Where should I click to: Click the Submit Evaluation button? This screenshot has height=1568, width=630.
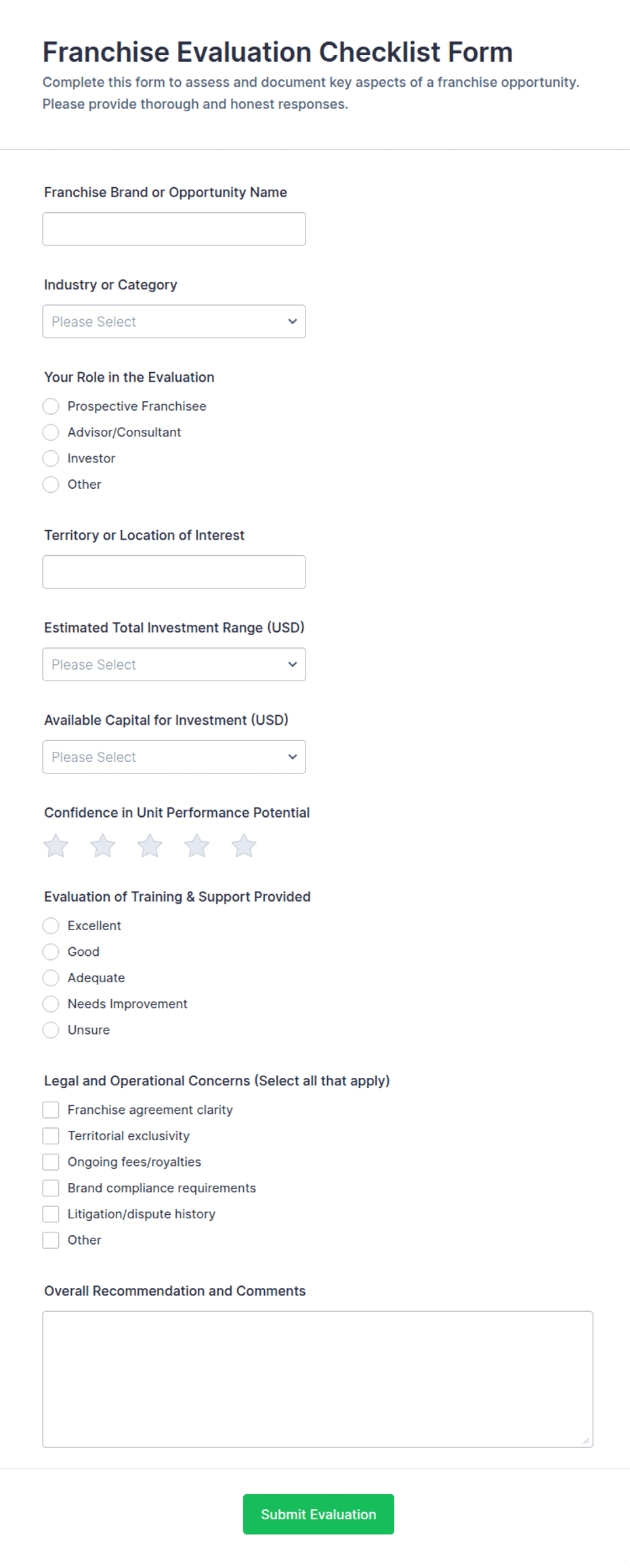coord(318,1514)
